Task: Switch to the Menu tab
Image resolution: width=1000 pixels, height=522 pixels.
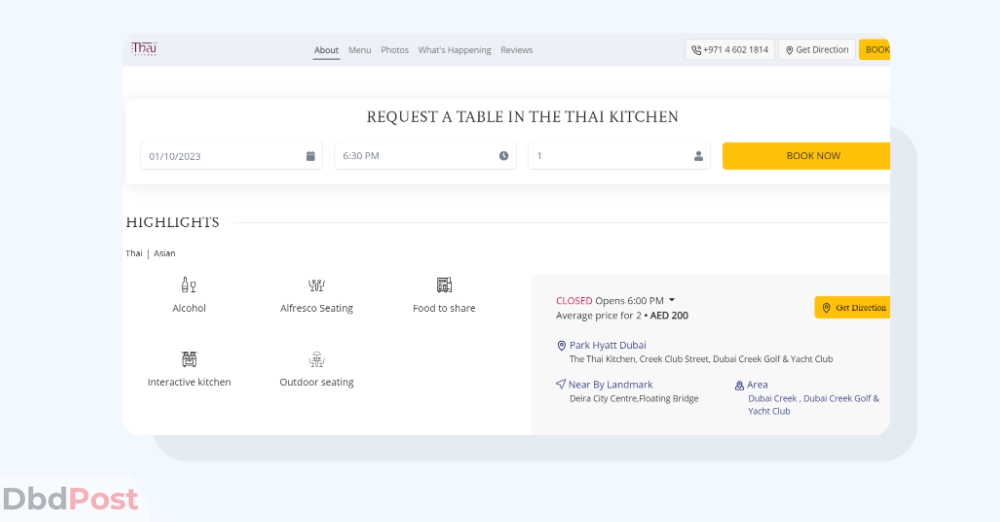Action: click(360, 50)
